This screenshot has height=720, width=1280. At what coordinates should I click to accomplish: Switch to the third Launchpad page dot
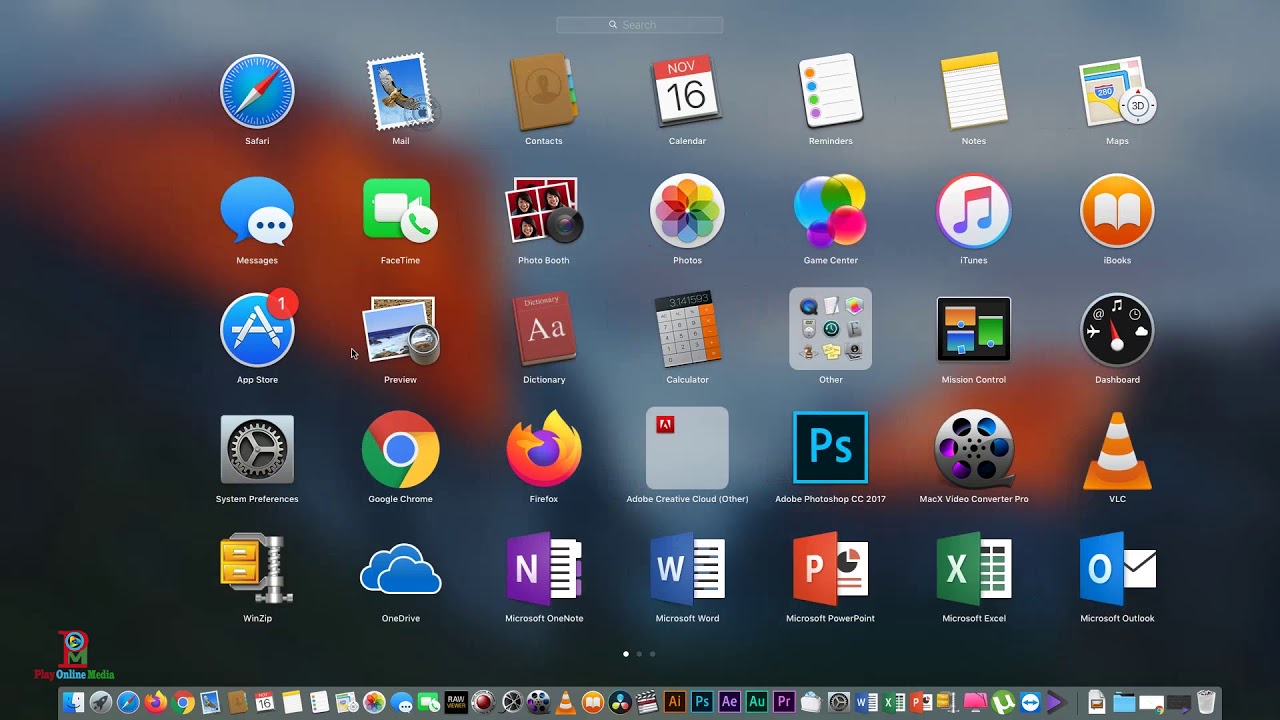(x=652, y=654)
